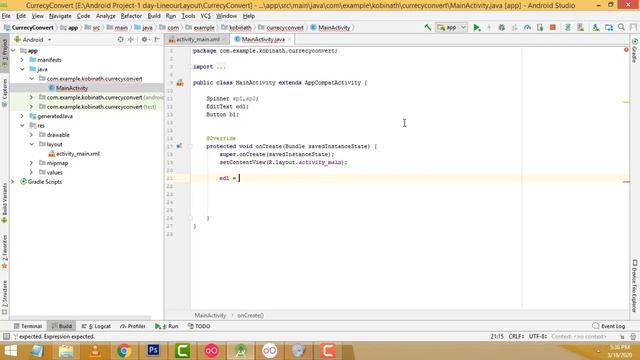Toggle tool window buttons icon in status bar
The image size is (640, 360).
tap(6, 336)
